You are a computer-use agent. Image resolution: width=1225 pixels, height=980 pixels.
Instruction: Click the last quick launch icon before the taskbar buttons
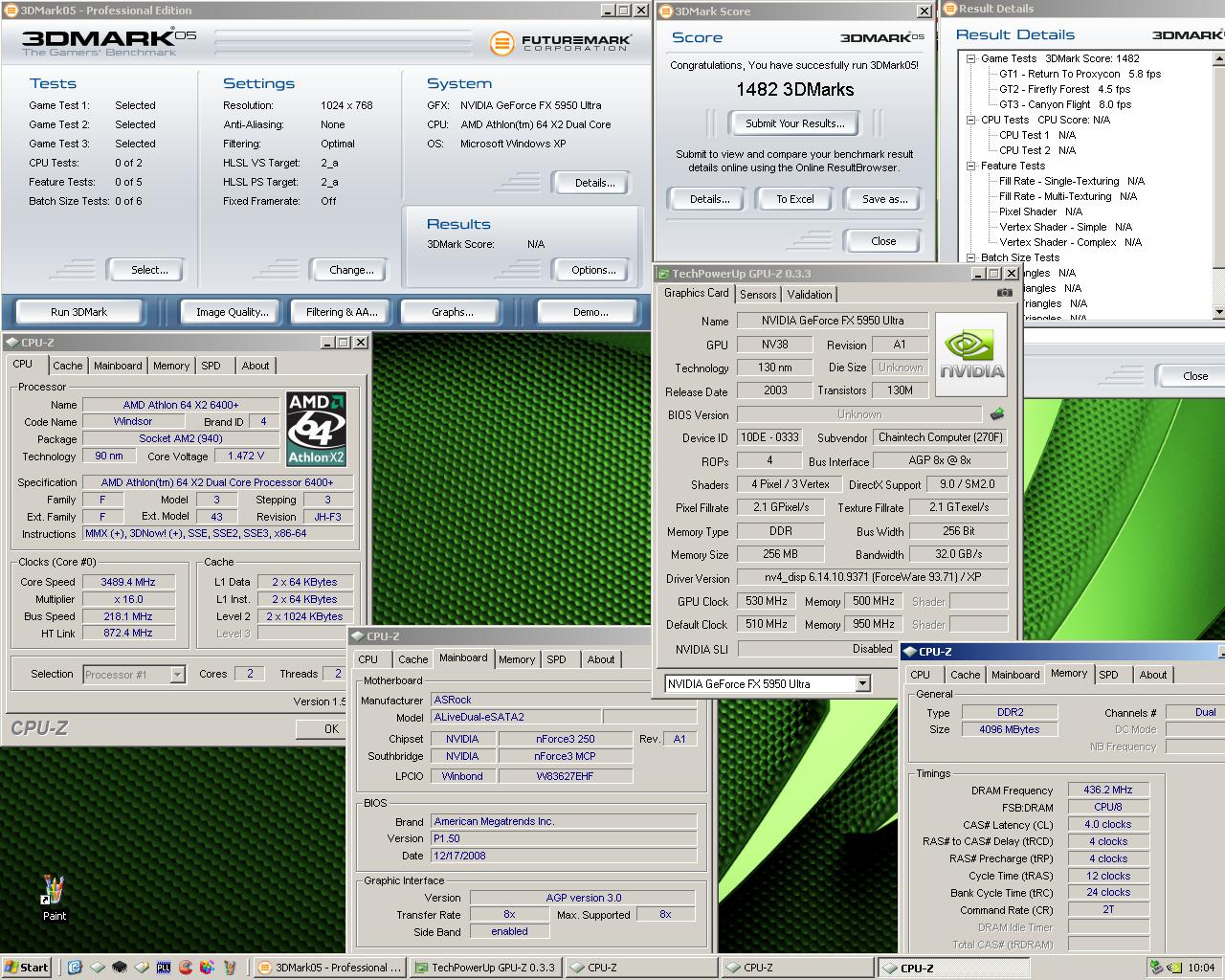tap(230, 968)
